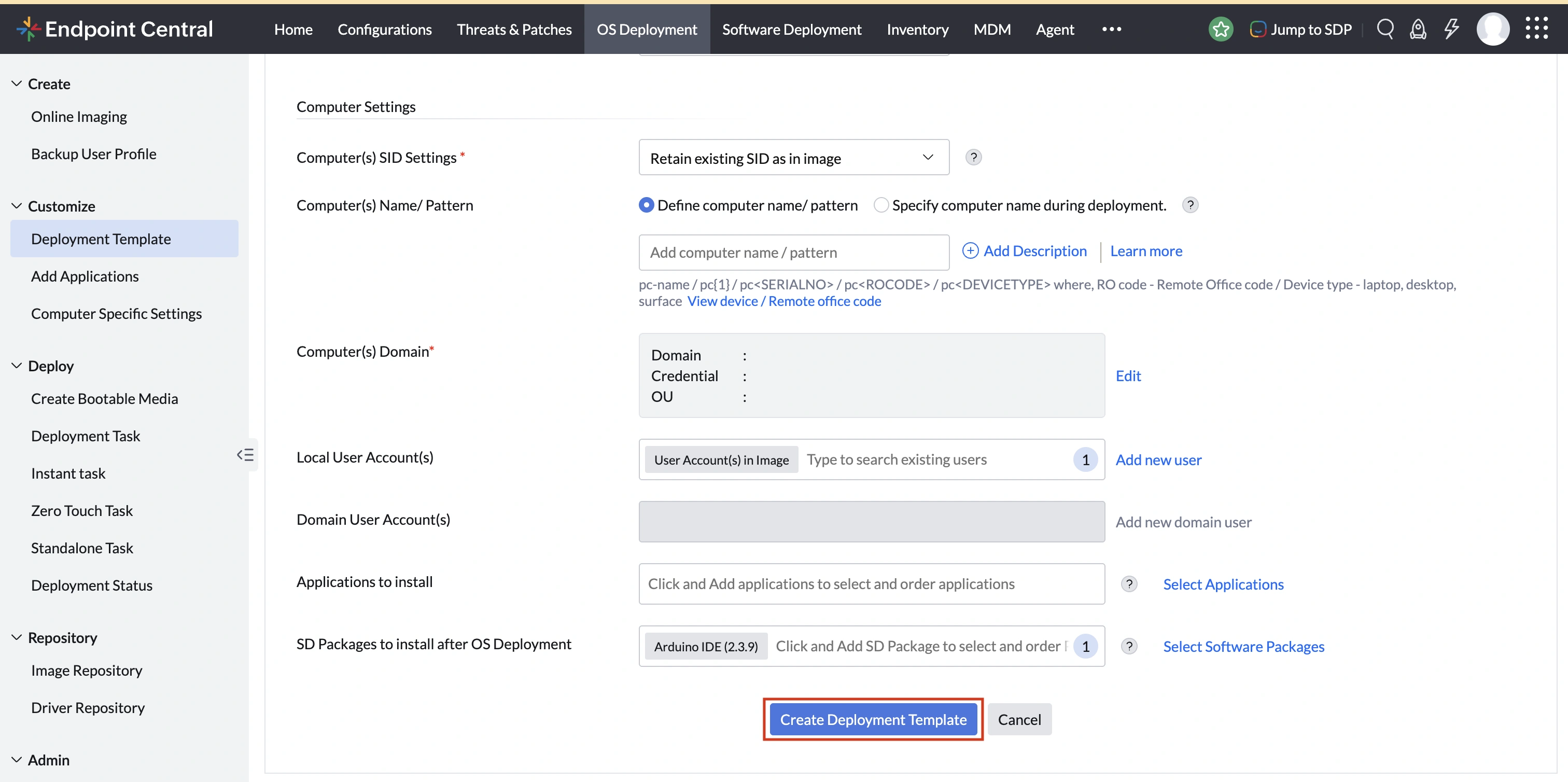This screenshot has height=782, width=1568.
Task: Go to the MDM tab
Action: click(x=991, y=29)
